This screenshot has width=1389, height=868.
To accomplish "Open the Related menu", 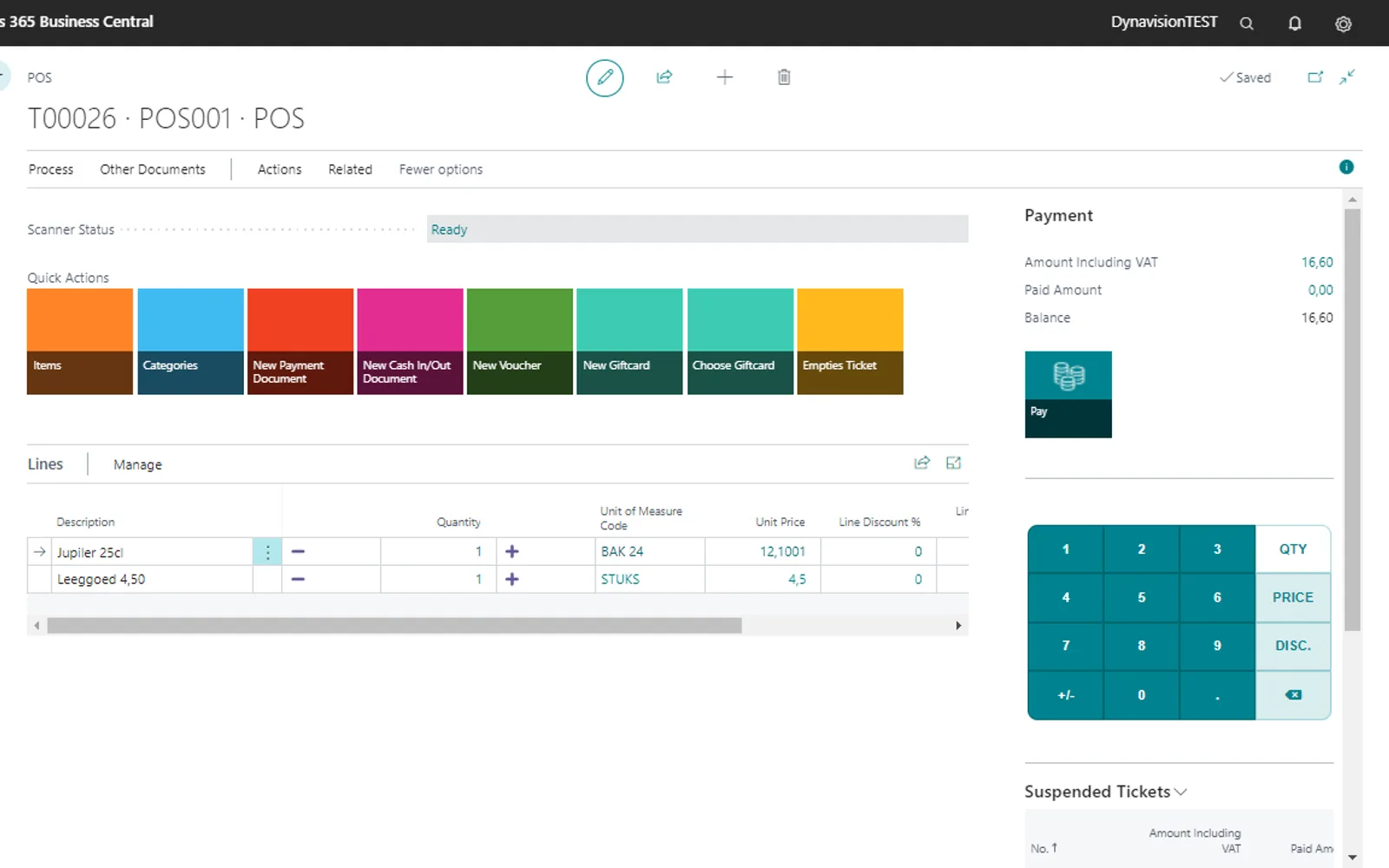I will (x=350, y=169).
